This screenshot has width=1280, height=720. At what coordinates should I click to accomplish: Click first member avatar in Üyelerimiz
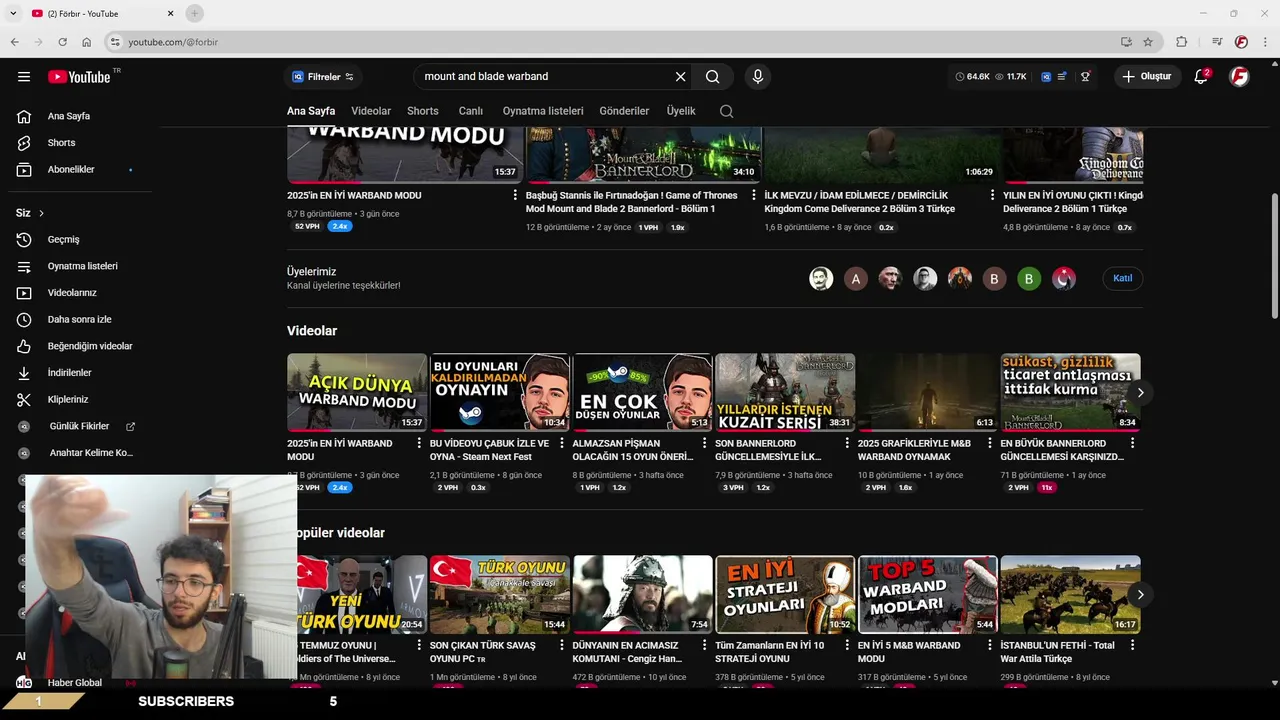pyautogui.click(x=821, y=279)
